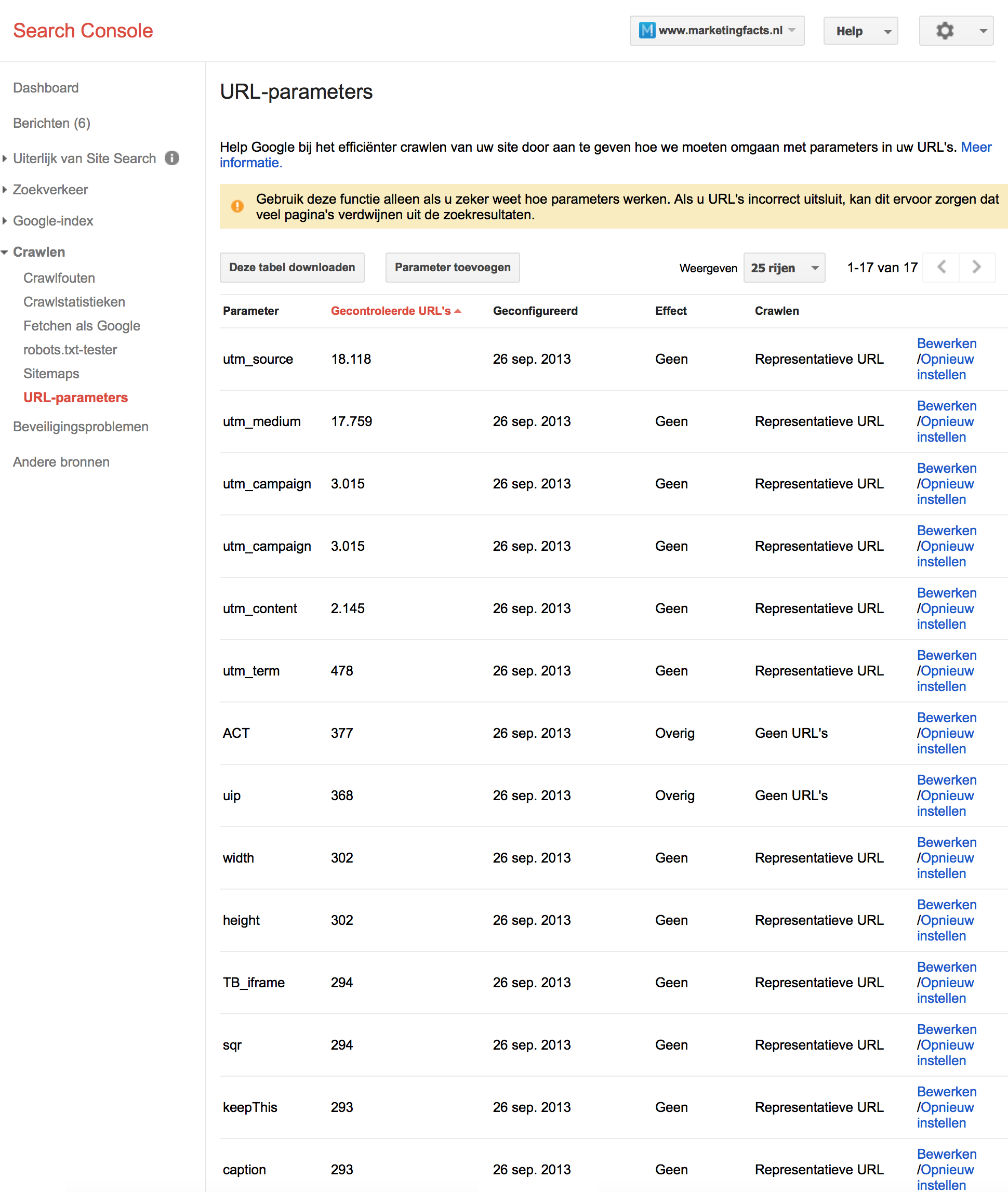Go to previous page arrow
Viewport: 1008px width, 1192px height.
click(x=941, y=267)
